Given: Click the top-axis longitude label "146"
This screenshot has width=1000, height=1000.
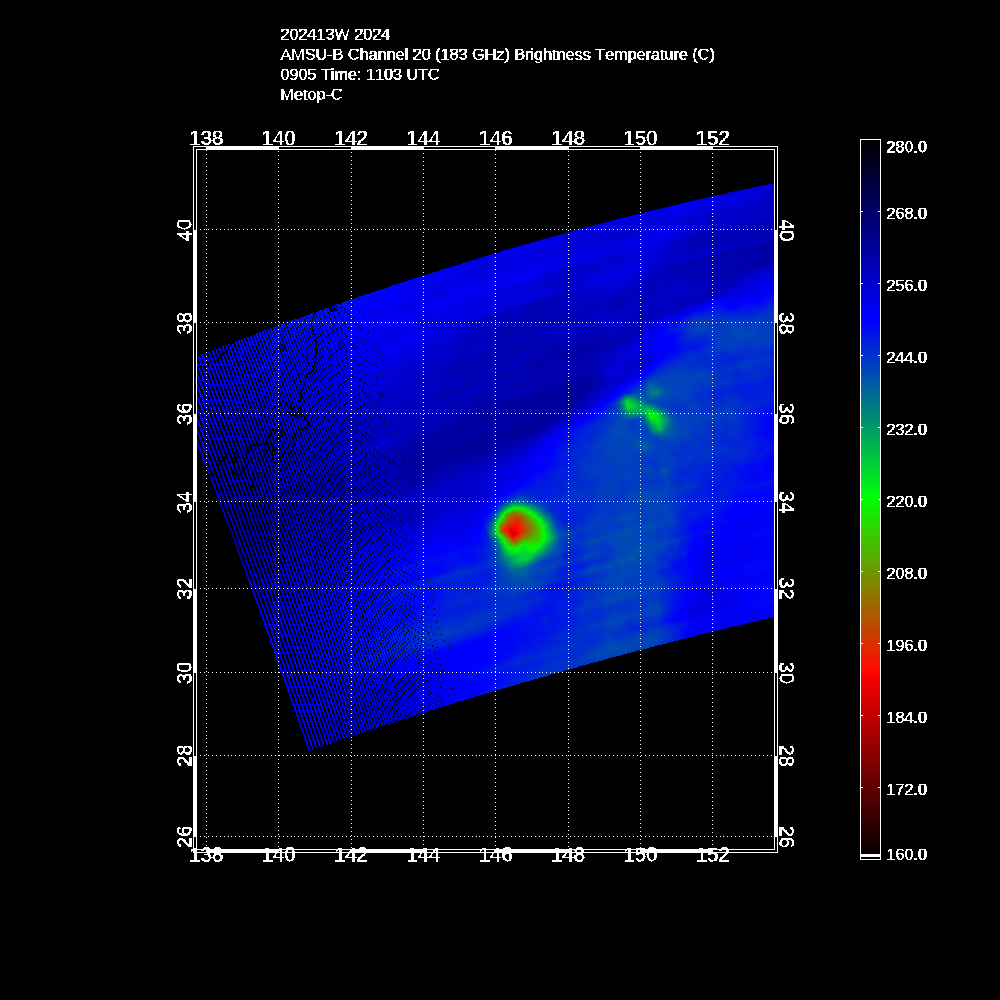Looking at the screenshot, I should pyautogui.click(x=496, y=138).
